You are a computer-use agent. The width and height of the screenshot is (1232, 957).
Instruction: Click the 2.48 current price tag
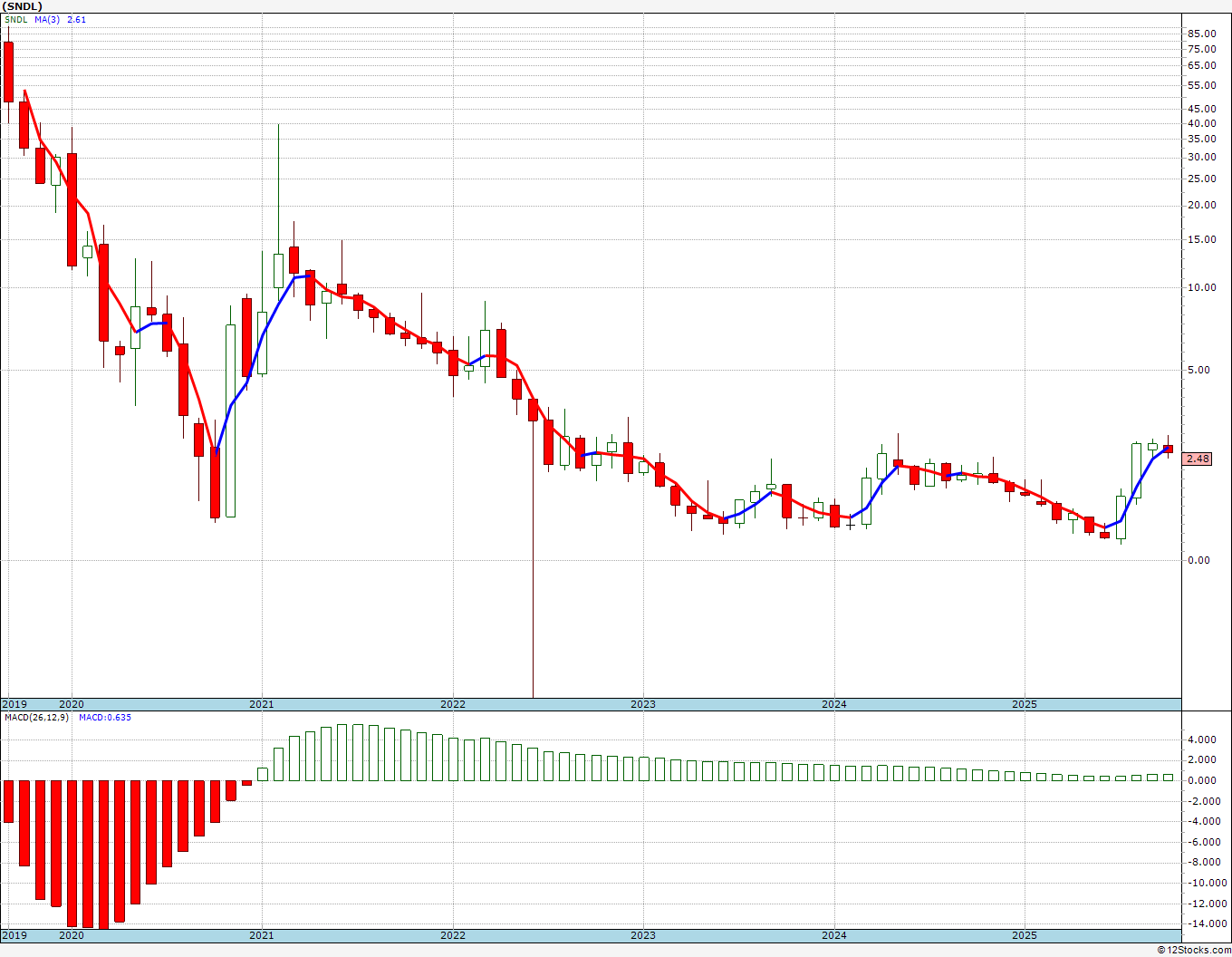coord(1198,459)
